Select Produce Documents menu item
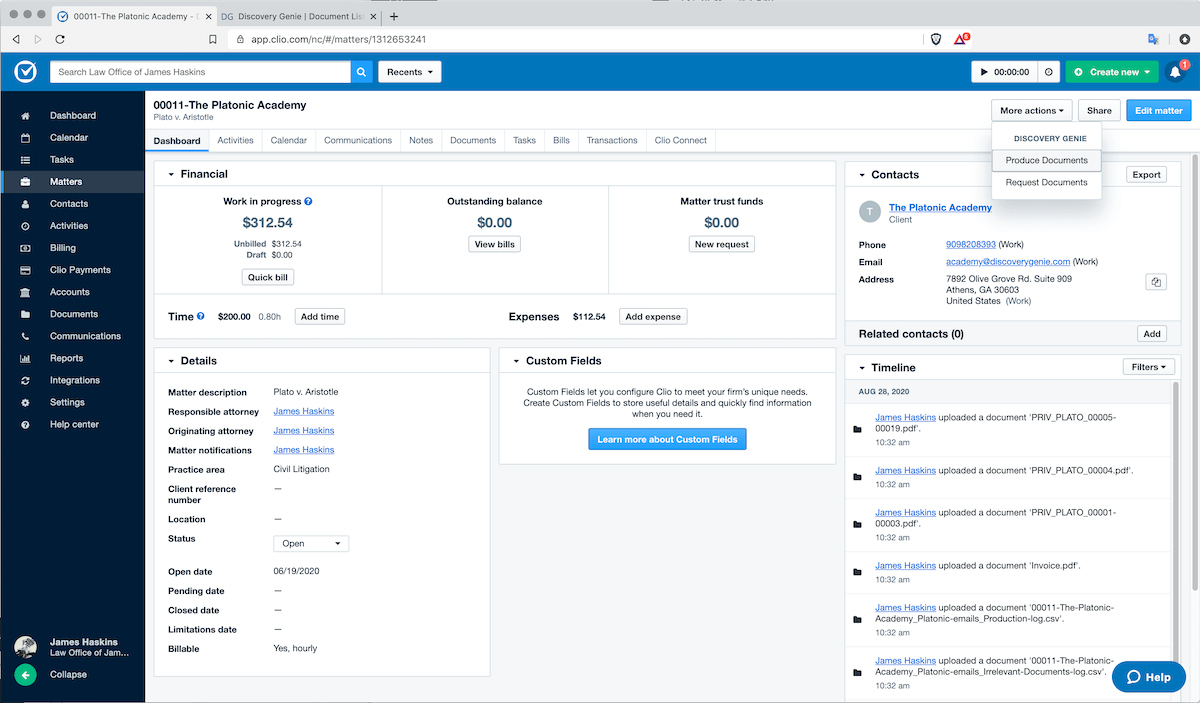 click(x=1047, y=160)
